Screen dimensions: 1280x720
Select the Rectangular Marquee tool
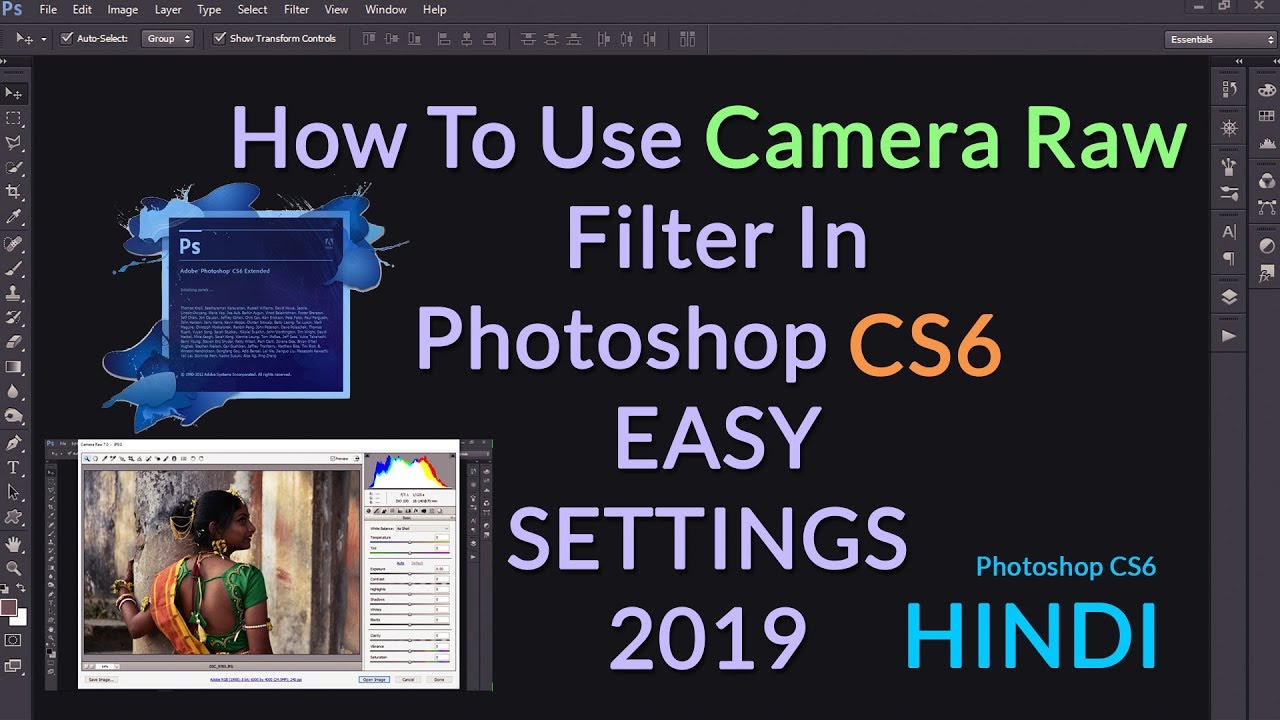click(x=14, y=118)
